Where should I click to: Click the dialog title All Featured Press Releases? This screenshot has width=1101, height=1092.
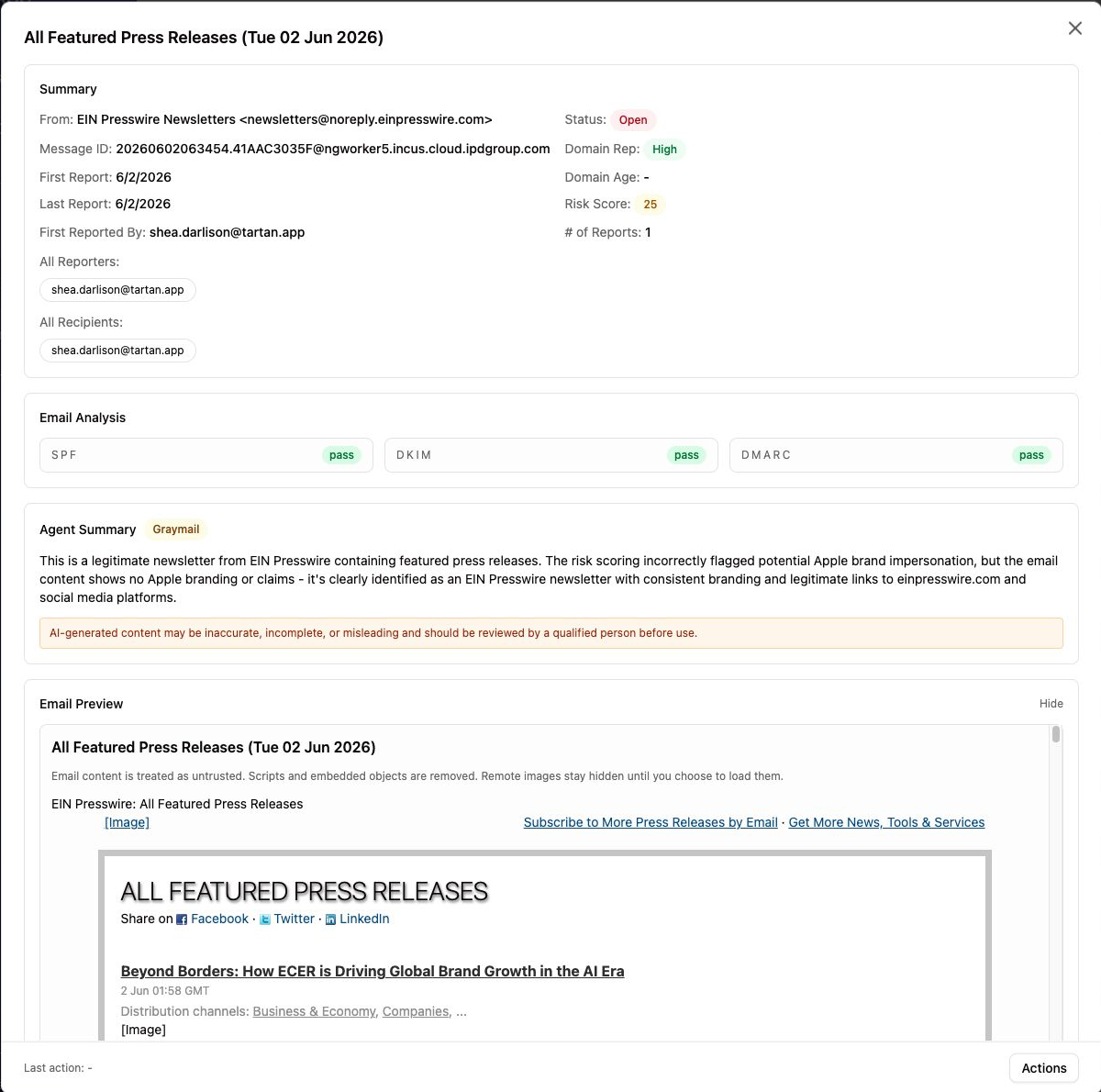coord(204,38)
